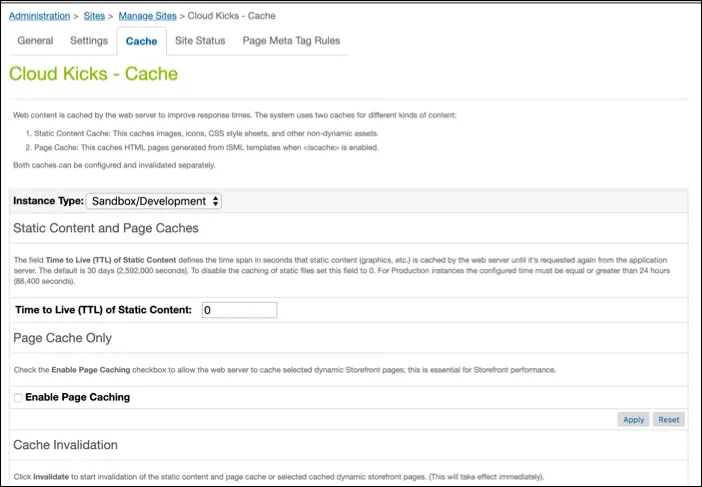The height and width of the screenshot is (487, 702).
Task: Click the 'Page Cache Only' section heading
Action: [62, 338]
